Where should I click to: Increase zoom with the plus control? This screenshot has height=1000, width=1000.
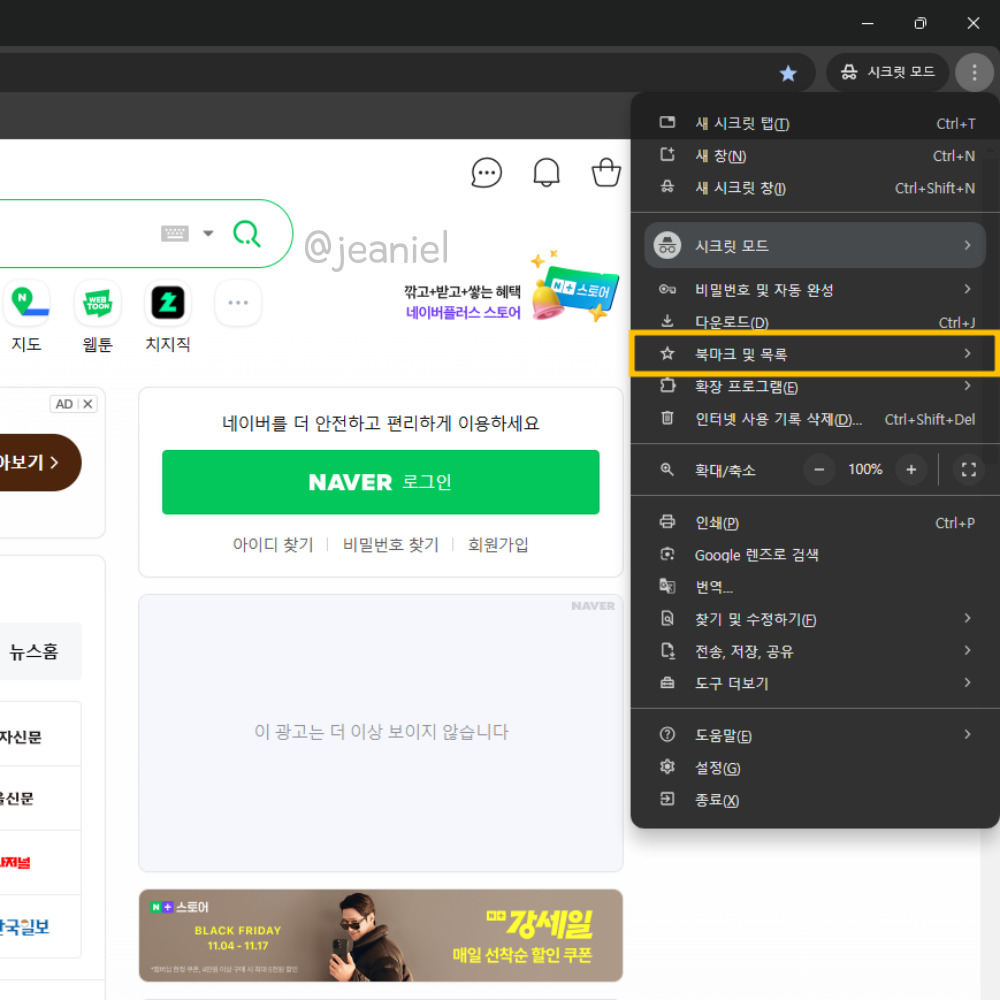coord(911,469)
